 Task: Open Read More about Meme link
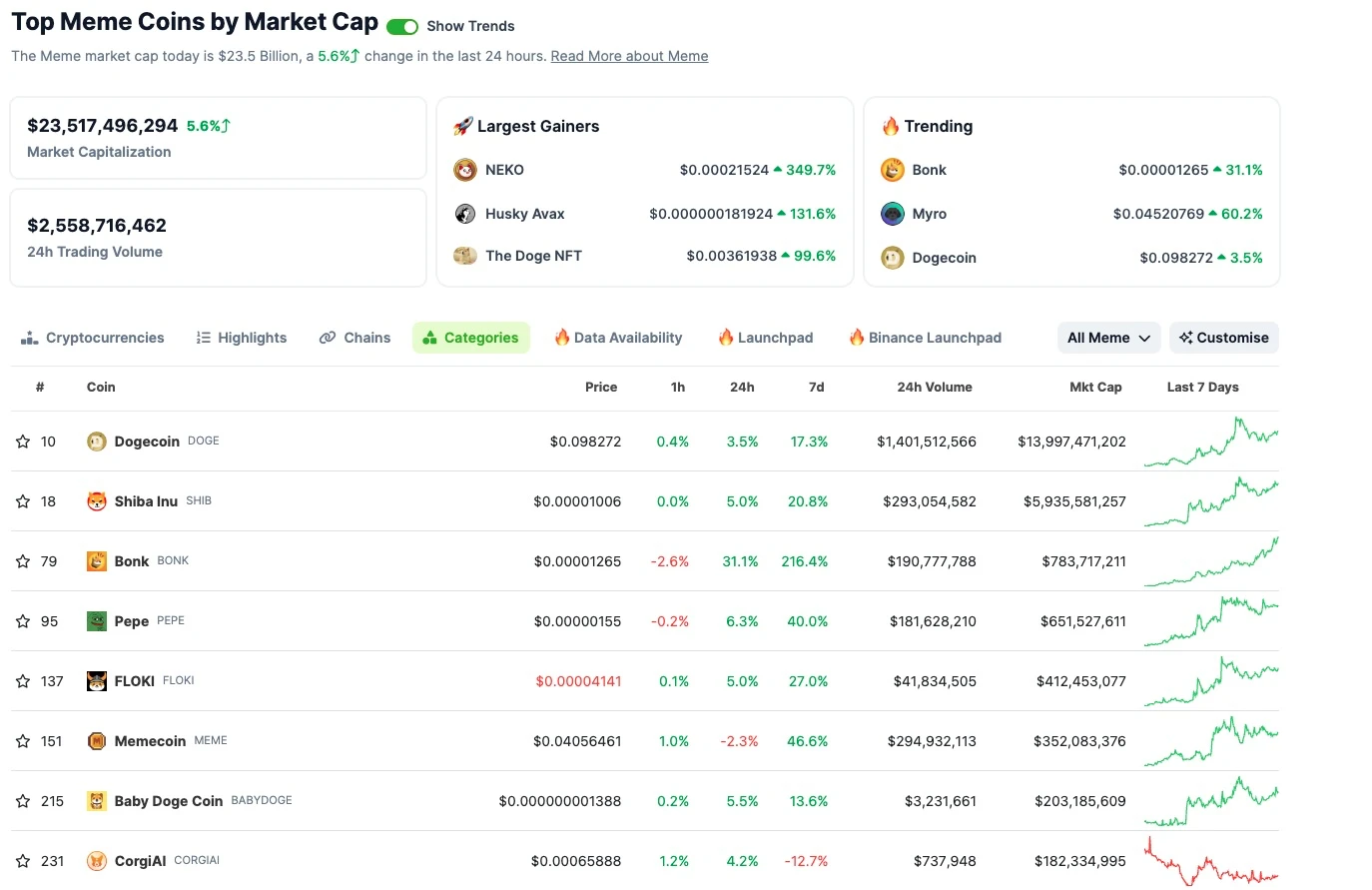pos(629,56)
